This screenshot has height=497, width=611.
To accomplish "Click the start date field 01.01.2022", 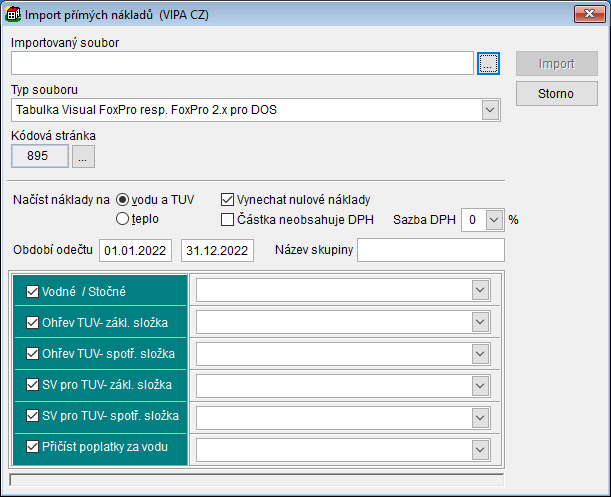I will click(x=137, y=249).
